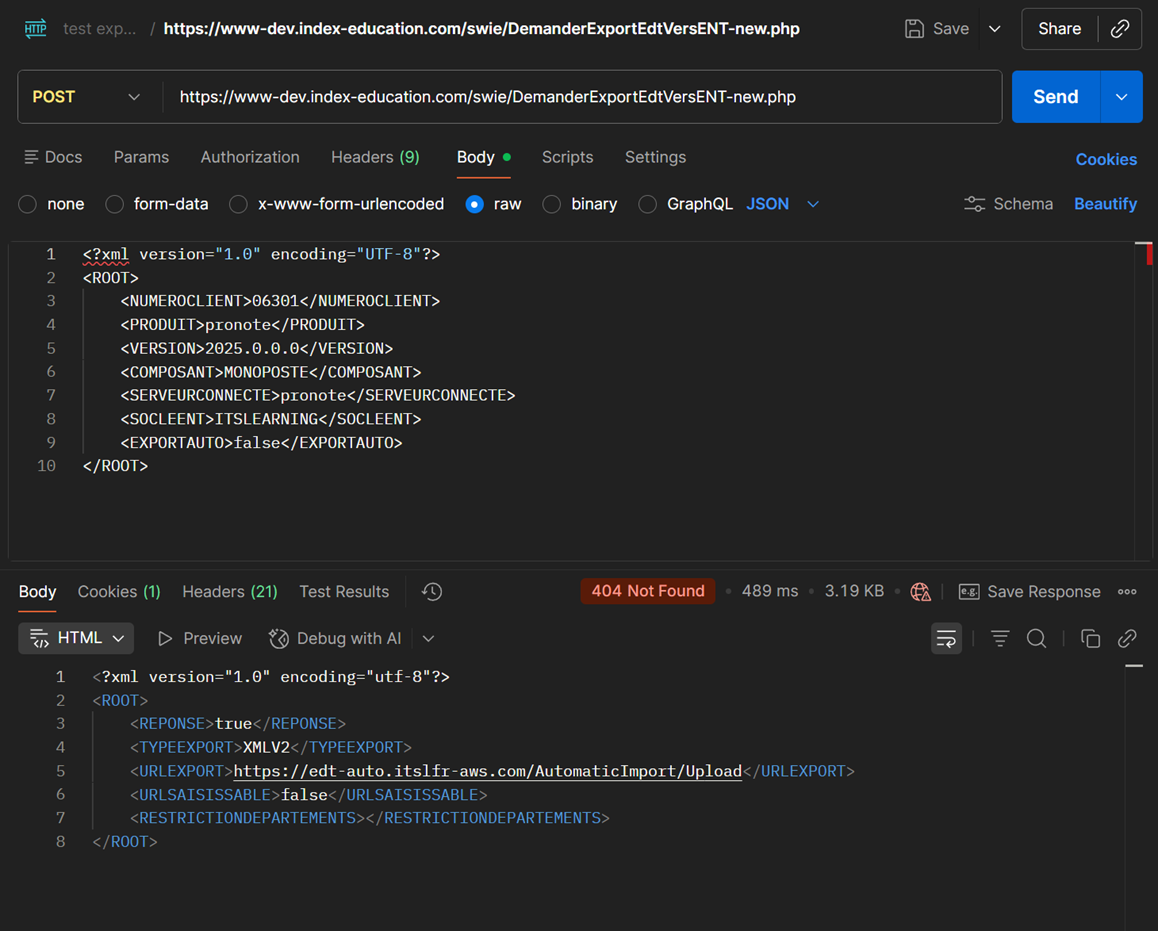Click the Save button label
Screen dimensions: 1158x931
(950, 29)
